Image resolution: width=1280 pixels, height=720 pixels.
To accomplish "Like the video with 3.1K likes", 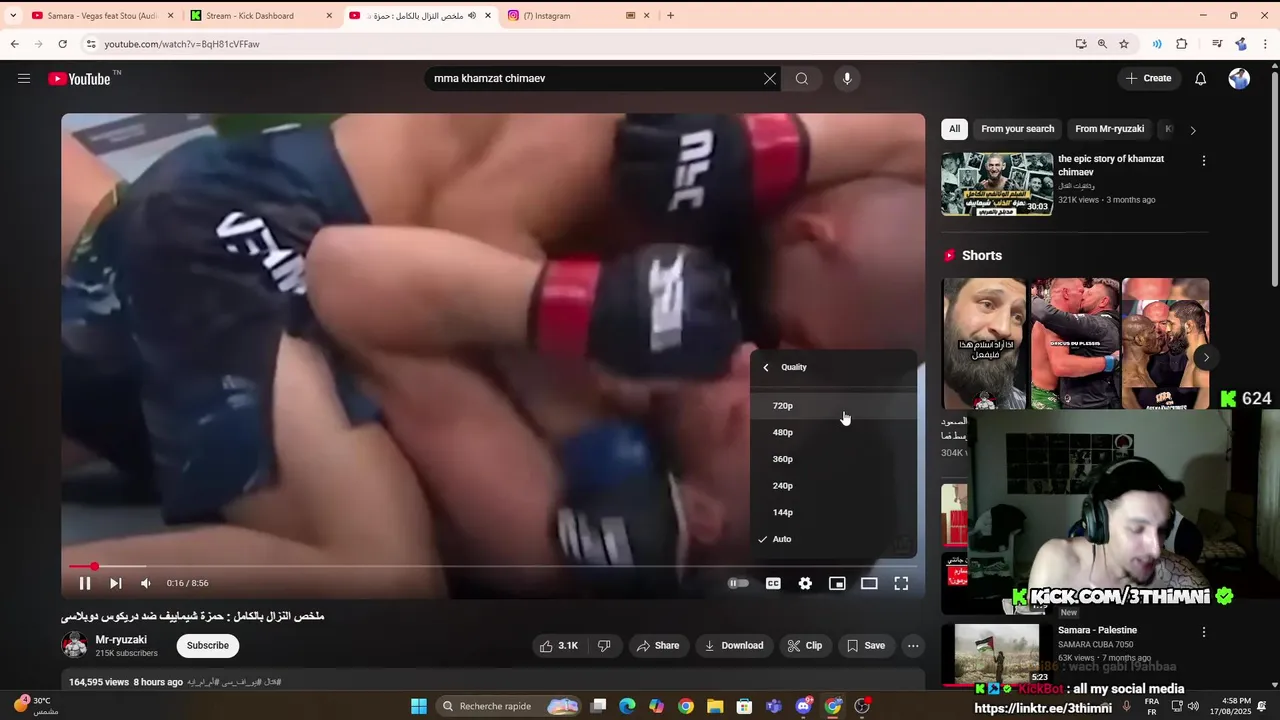I will coord(559,646).
